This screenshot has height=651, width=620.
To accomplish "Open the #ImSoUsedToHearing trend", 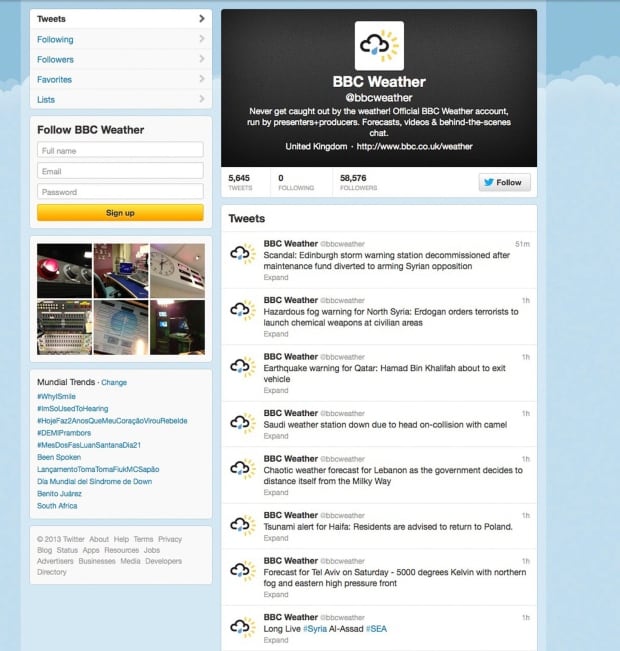I will pos(73,409).
